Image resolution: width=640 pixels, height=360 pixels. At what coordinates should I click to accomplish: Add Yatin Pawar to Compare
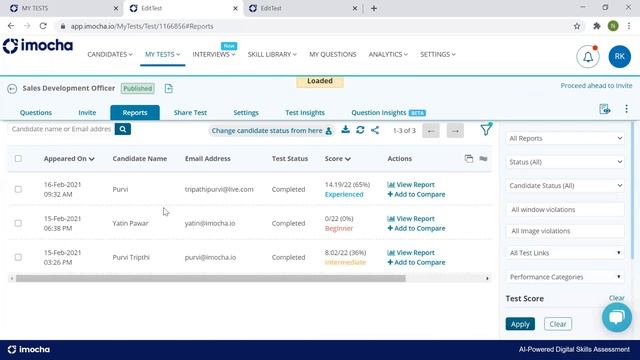[416, 229]
